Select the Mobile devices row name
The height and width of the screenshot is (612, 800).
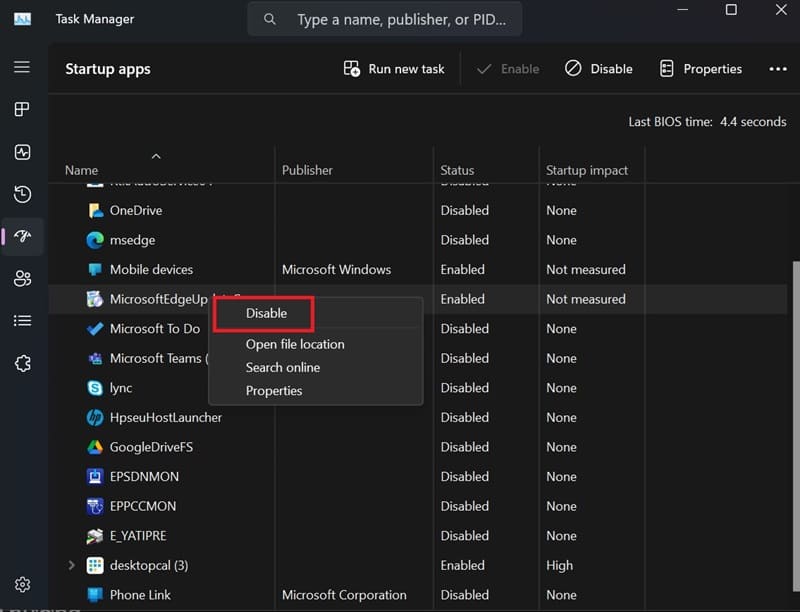coord(152,269)
